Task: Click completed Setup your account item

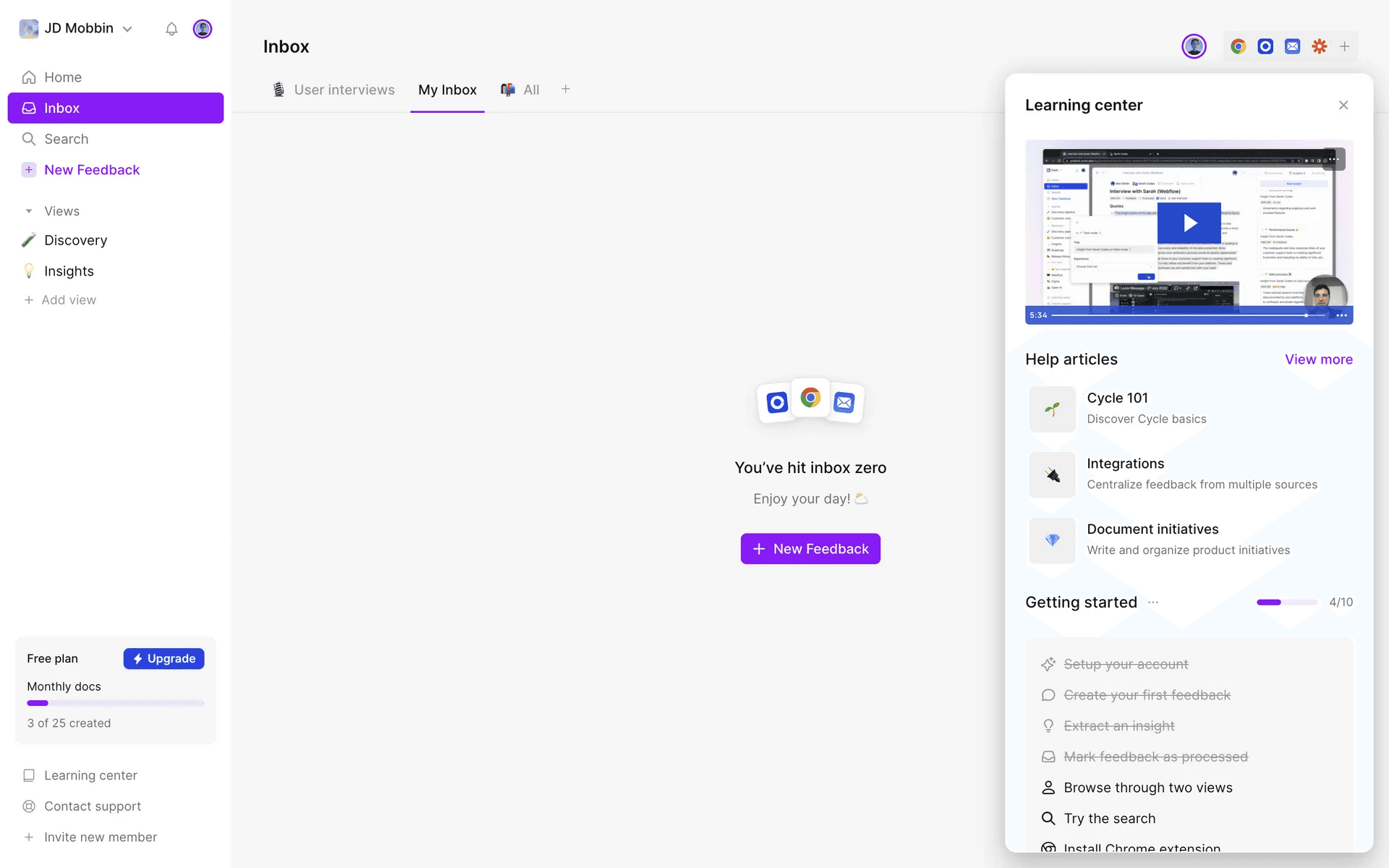Action: click(x=1125, y=664)
